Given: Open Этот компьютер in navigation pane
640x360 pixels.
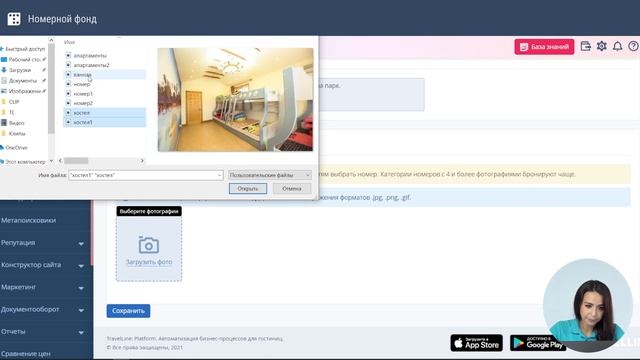Looking at the screenshot, I should pos(25,162).
